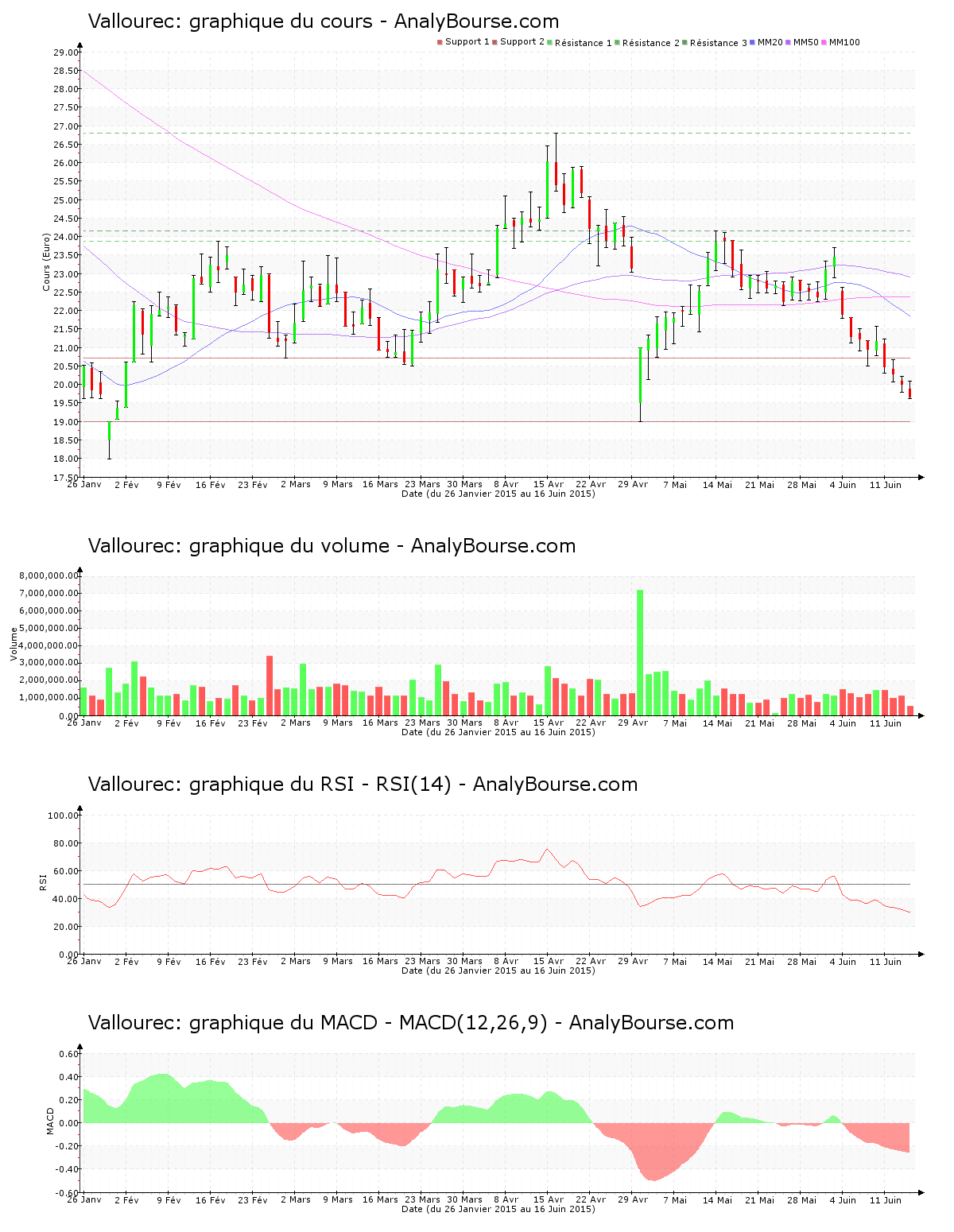The width and height of the screenshot is (954, 1232).
Task: Click the '14 Mai' label on RSI chart axis
Action: point(718,961)
